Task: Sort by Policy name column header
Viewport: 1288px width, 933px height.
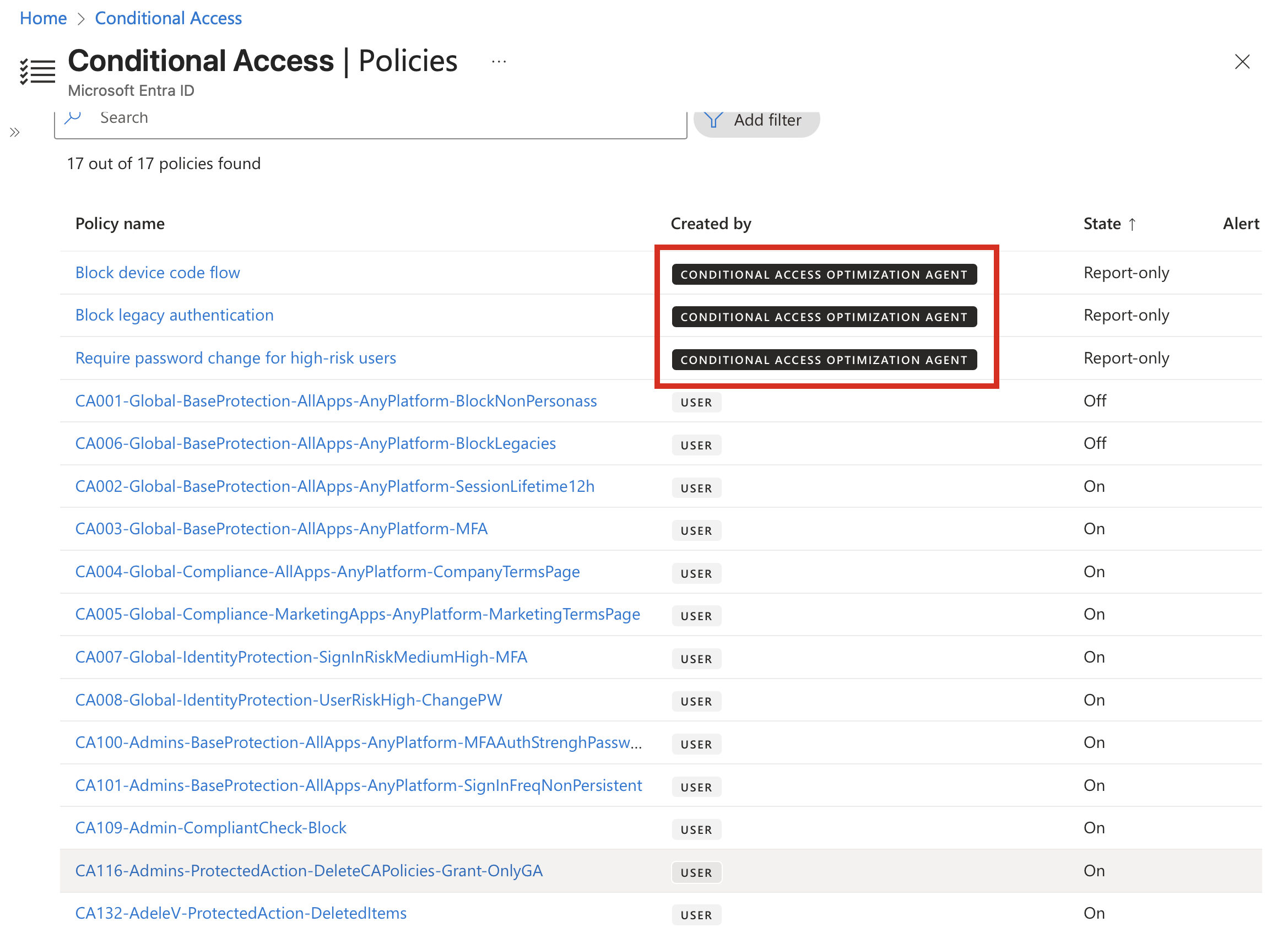Action: point(120,224)
